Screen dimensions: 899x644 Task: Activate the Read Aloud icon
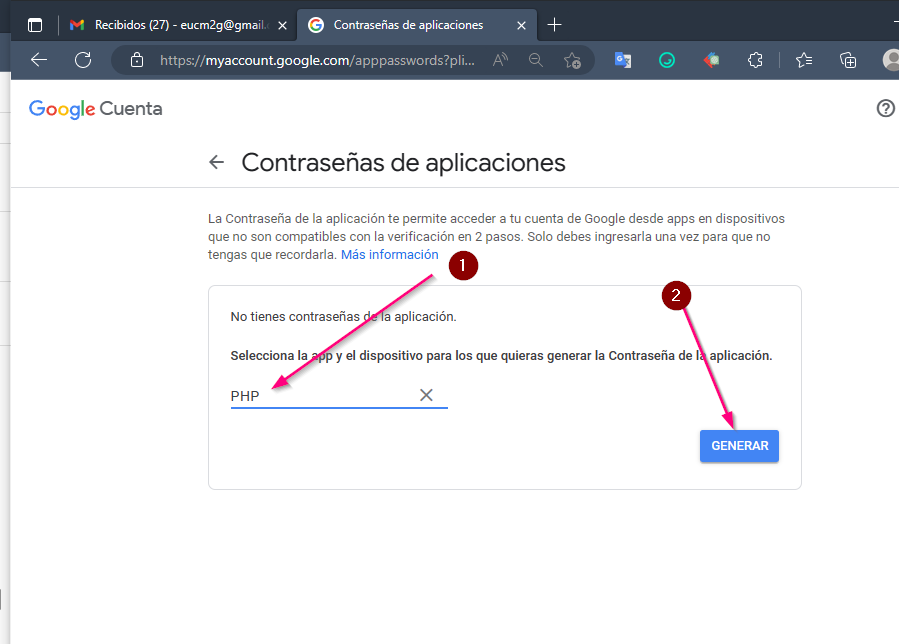pyautogui.click(x=501, y=60)
